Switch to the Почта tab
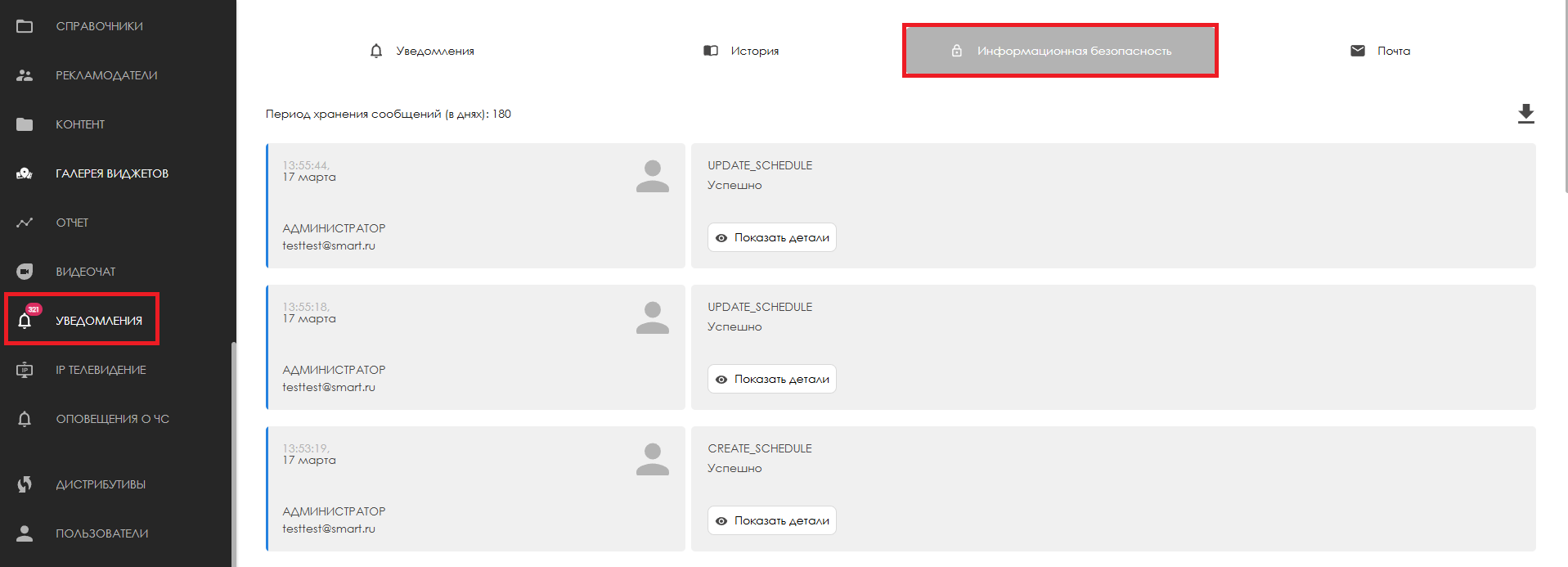The height and width of the screenshot is (567, 1568). (1381, 51)
